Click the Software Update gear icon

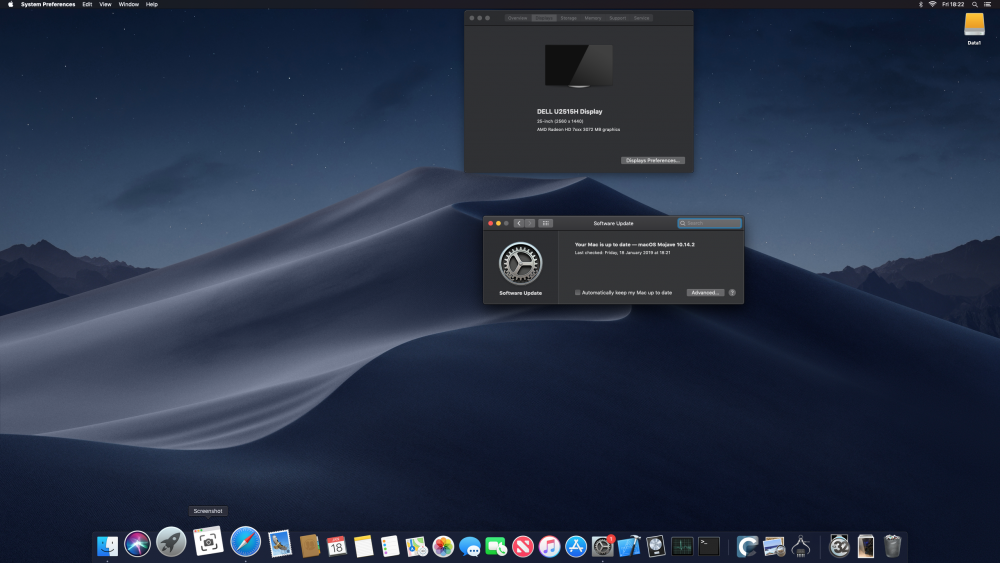(x=520, y=263)
